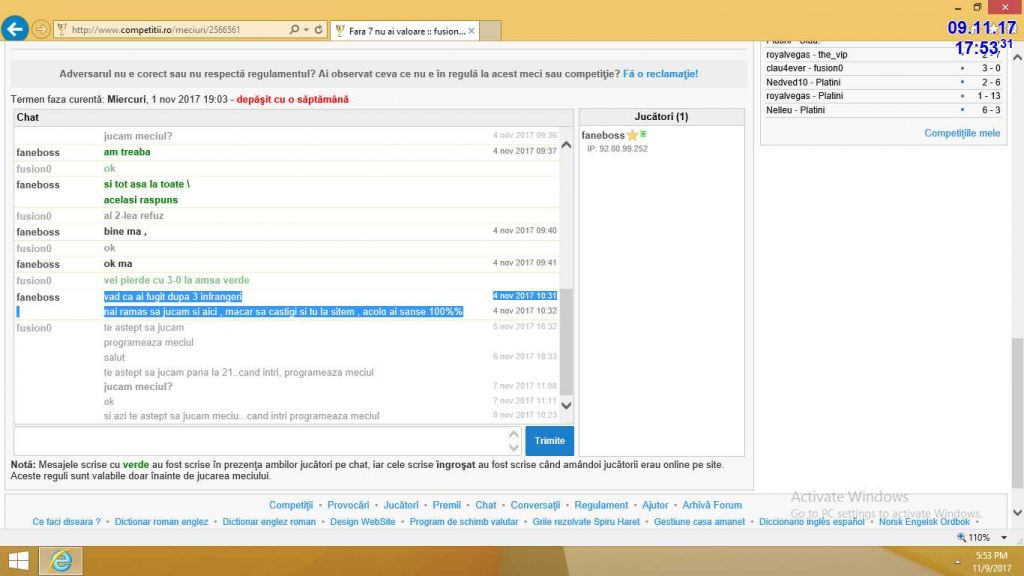Screen dimensions: 1024x576
Task: Open the address bar autocomplete dropdown arrow
Action: [306, 30]
